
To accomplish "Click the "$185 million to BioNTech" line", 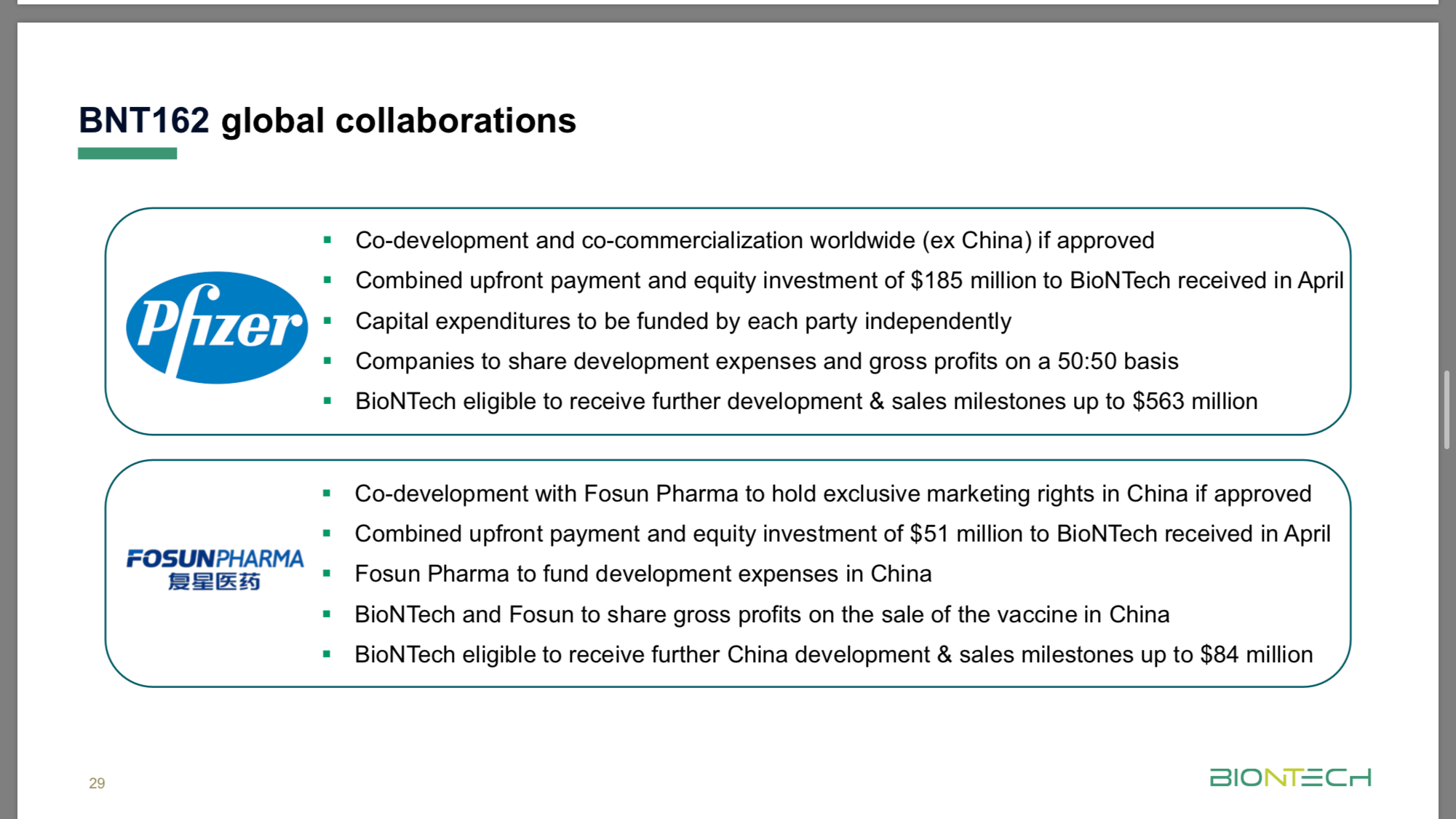I will pos(848,280).
